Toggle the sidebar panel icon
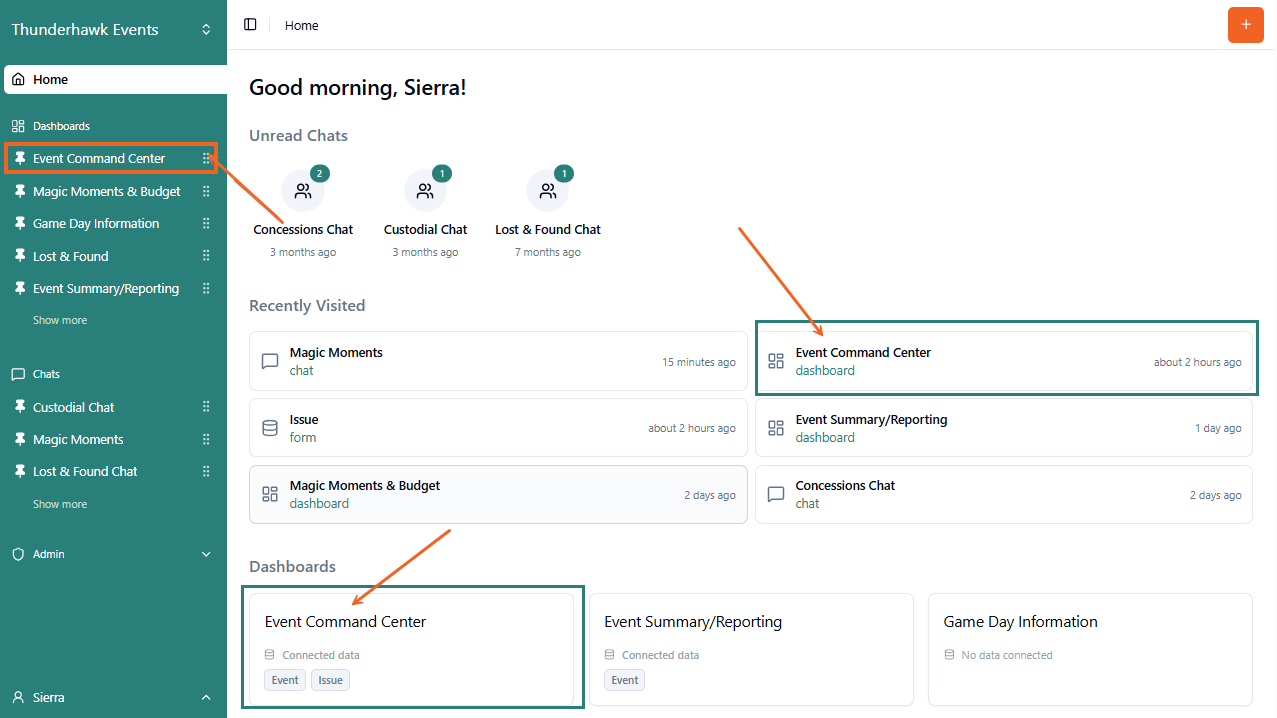The height and width of the screenshot is (718, 1277). point(250,25)
